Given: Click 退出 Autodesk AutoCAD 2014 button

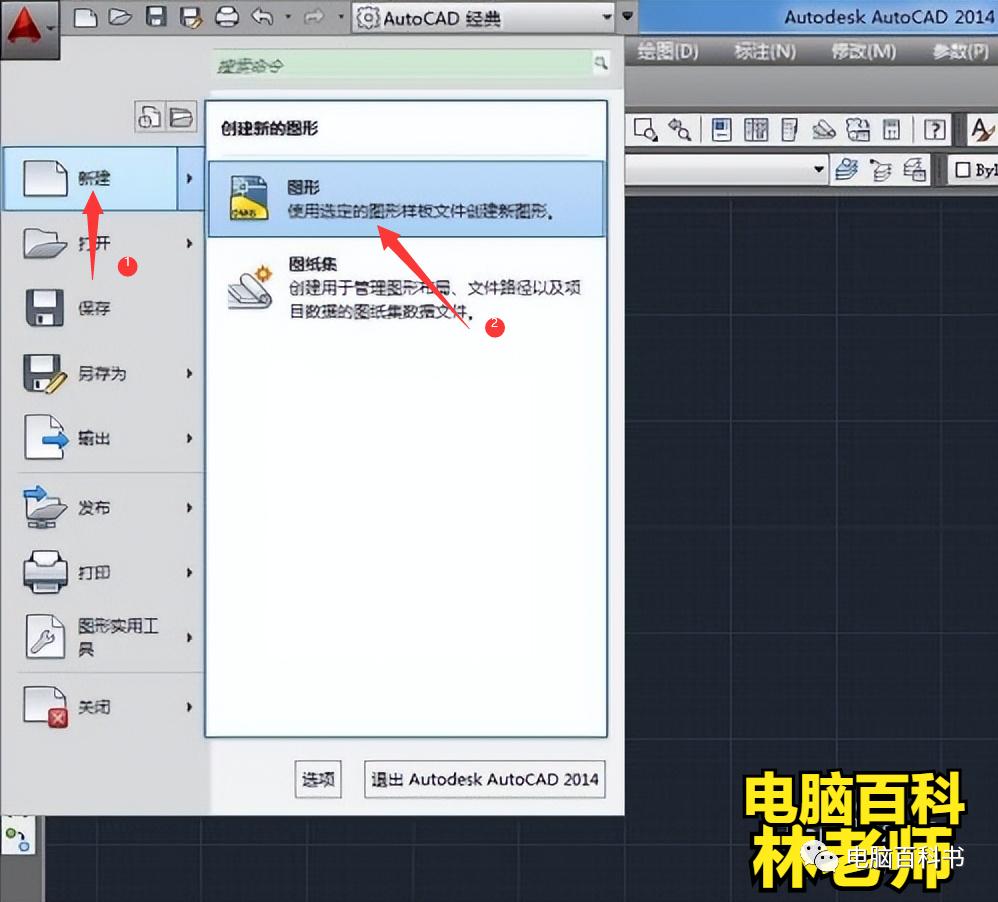Looking at the screenshot, I should pyautogui.click(x=484, y=779).
